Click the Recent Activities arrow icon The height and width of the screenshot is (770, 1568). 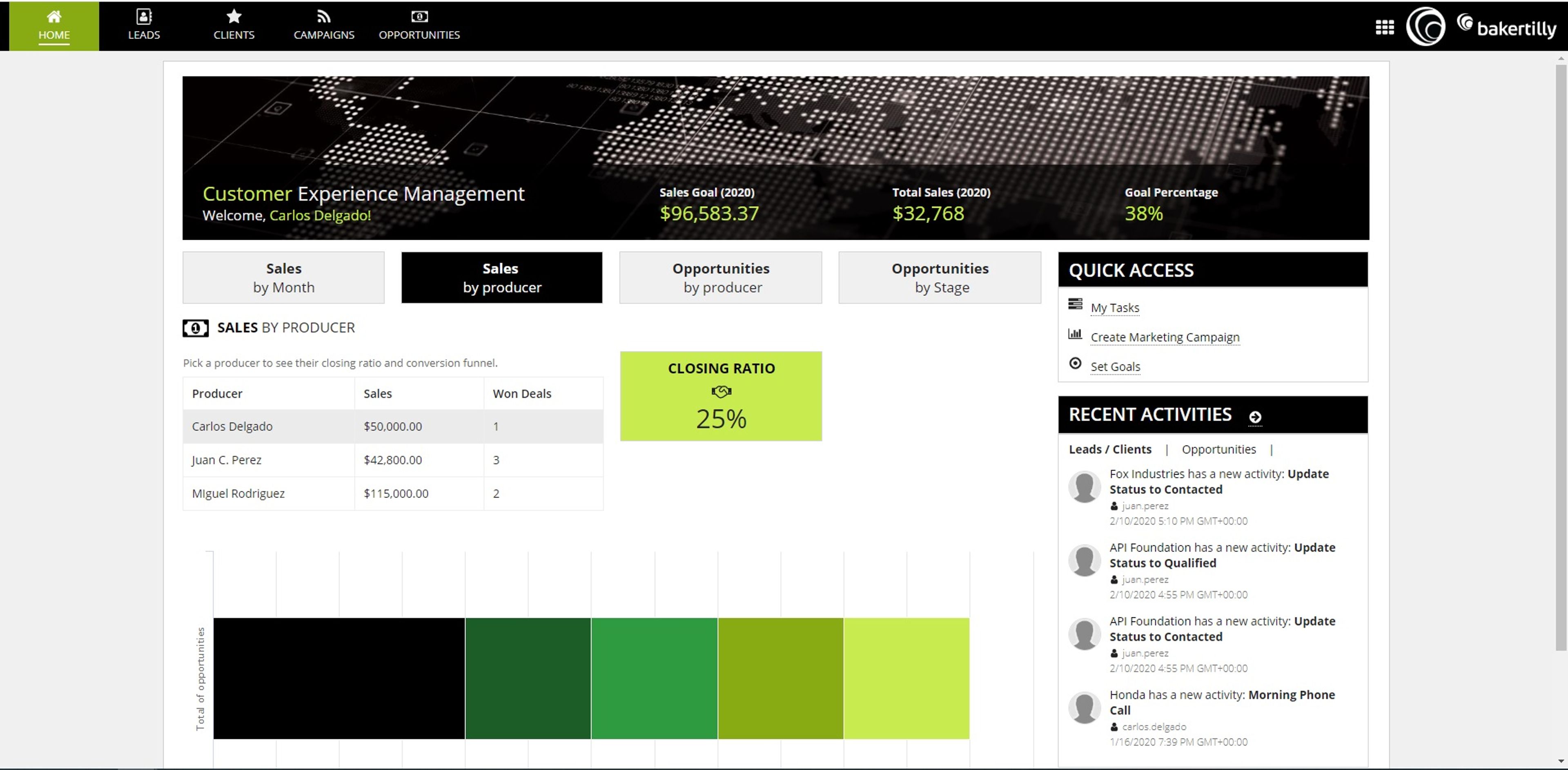pos(1255,417)
